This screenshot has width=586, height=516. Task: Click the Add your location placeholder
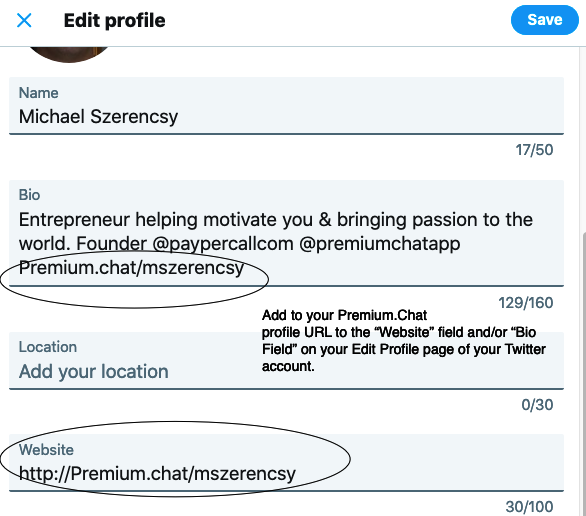tap(93, 371)
